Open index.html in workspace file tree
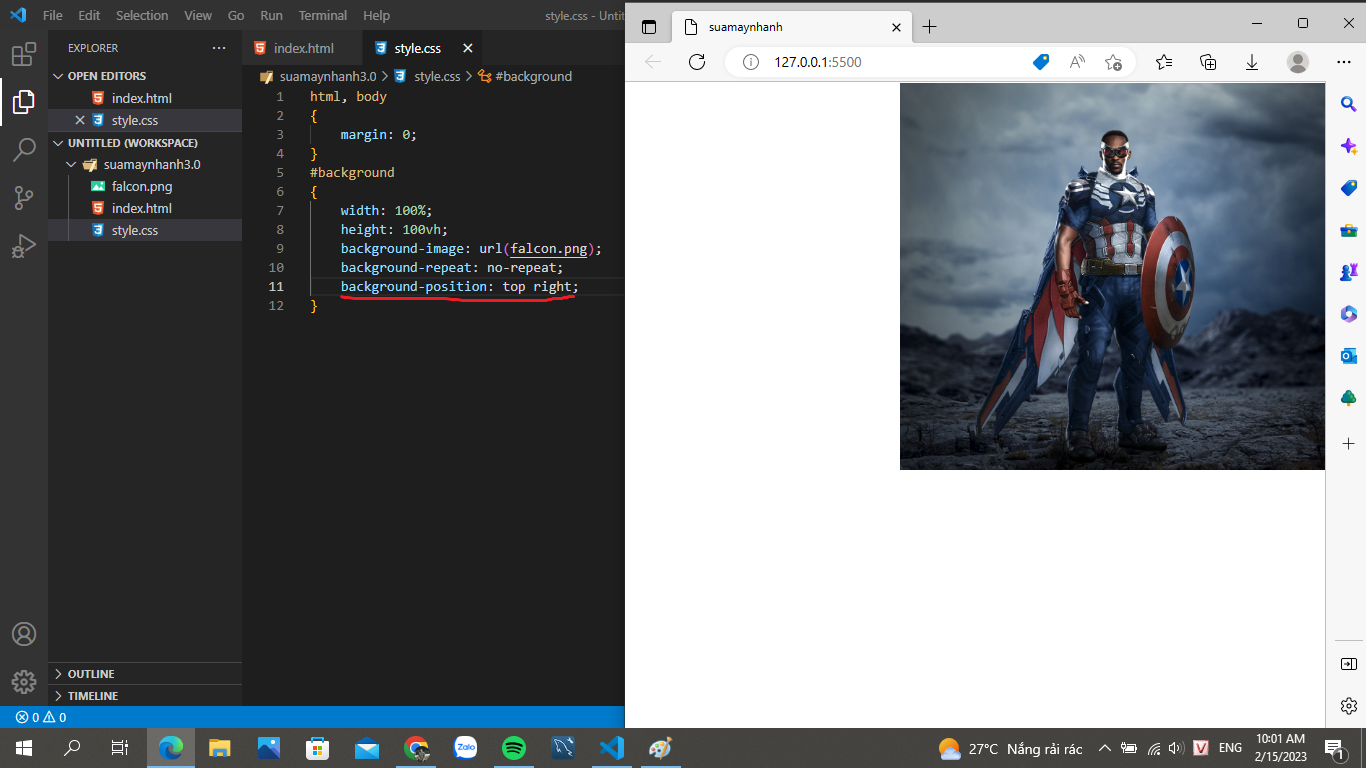The height and width of the screenshot is (768, 1366). 145,209
